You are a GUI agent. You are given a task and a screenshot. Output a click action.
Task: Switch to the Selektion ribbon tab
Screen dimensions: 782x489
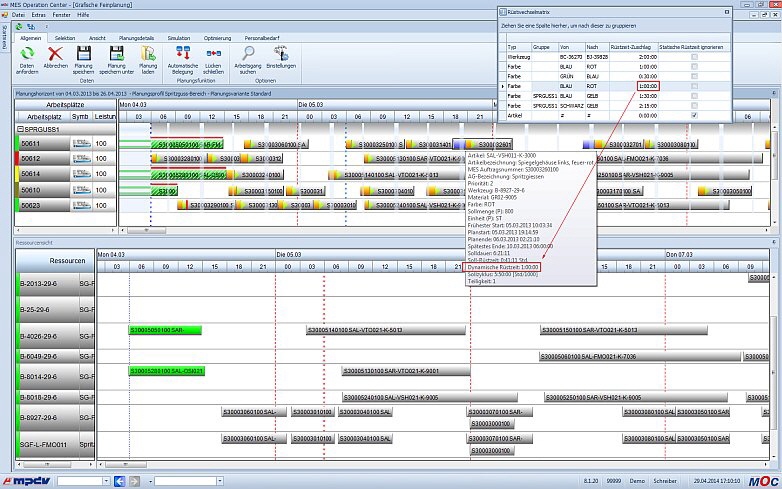pos(65,38)
